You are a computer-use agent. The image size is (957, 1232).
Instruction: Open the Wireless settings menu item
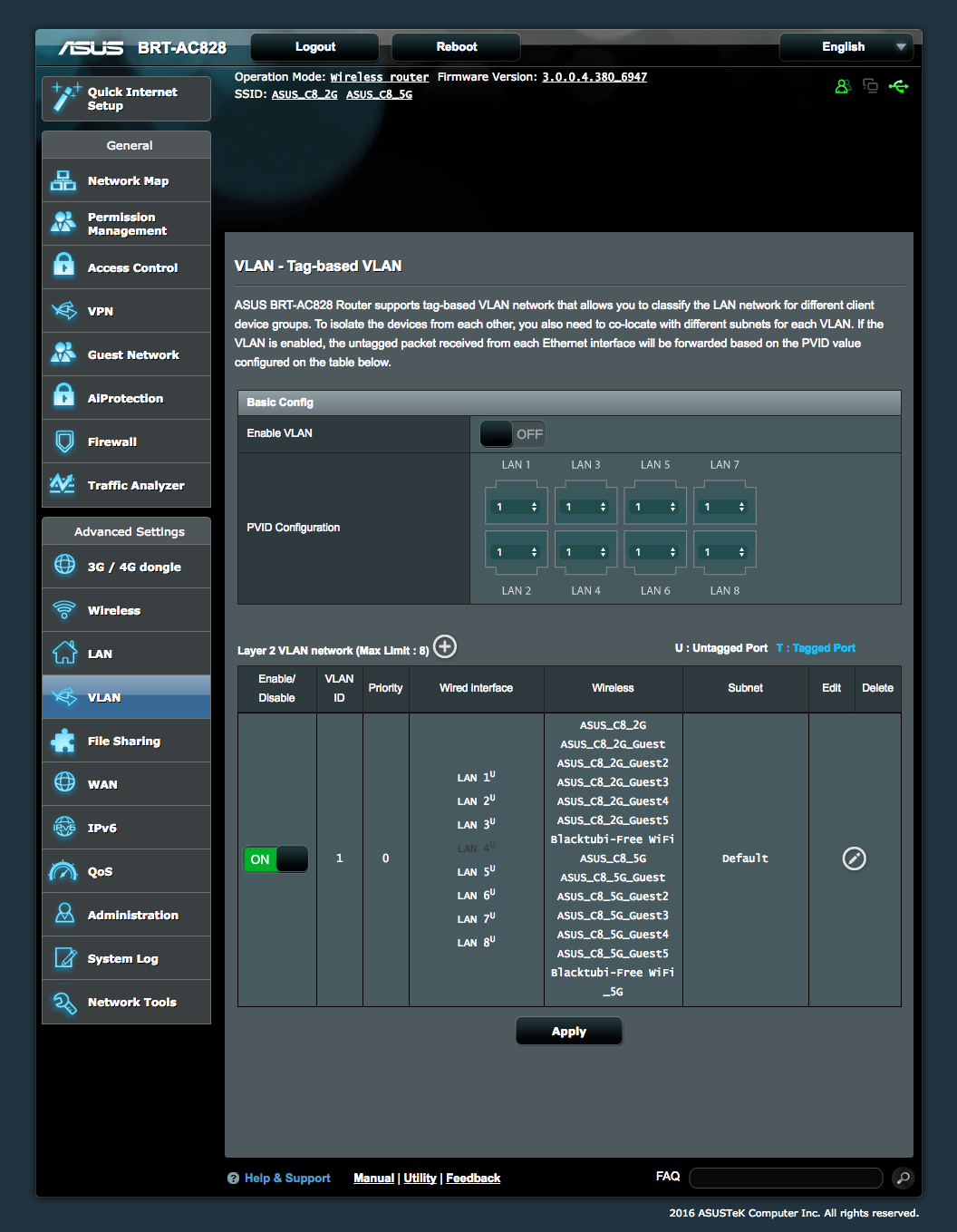114,610
